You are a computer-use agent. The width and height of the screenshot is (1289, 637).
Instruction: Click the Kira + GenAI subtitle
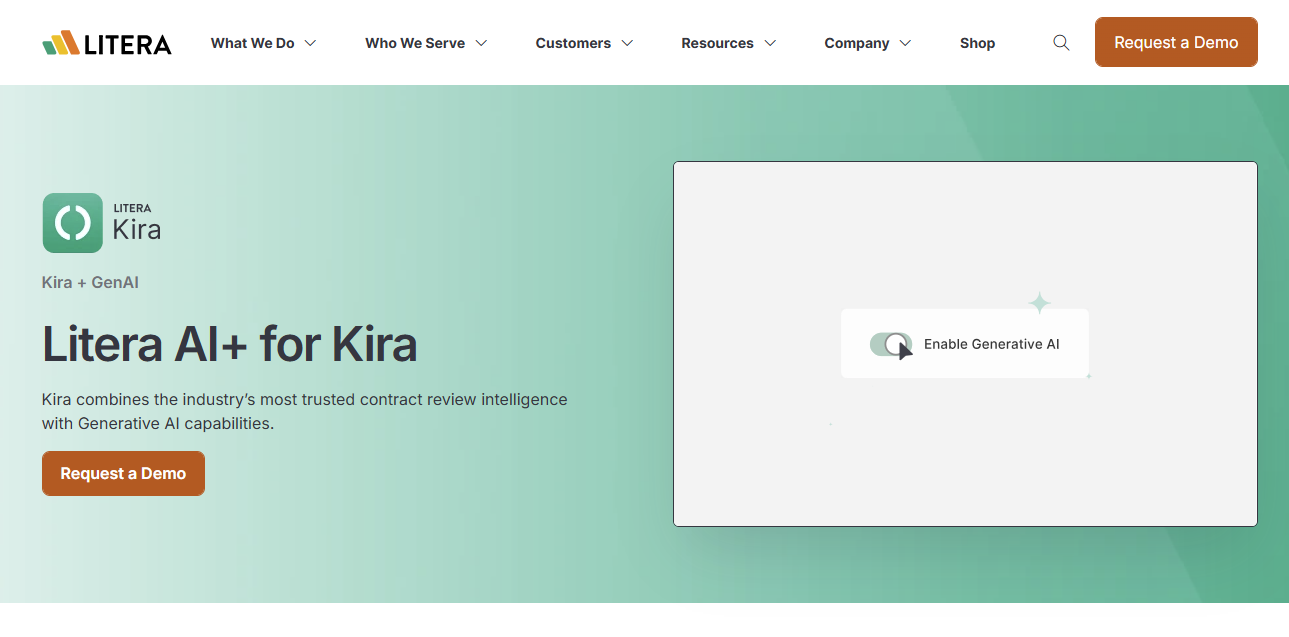90,282
